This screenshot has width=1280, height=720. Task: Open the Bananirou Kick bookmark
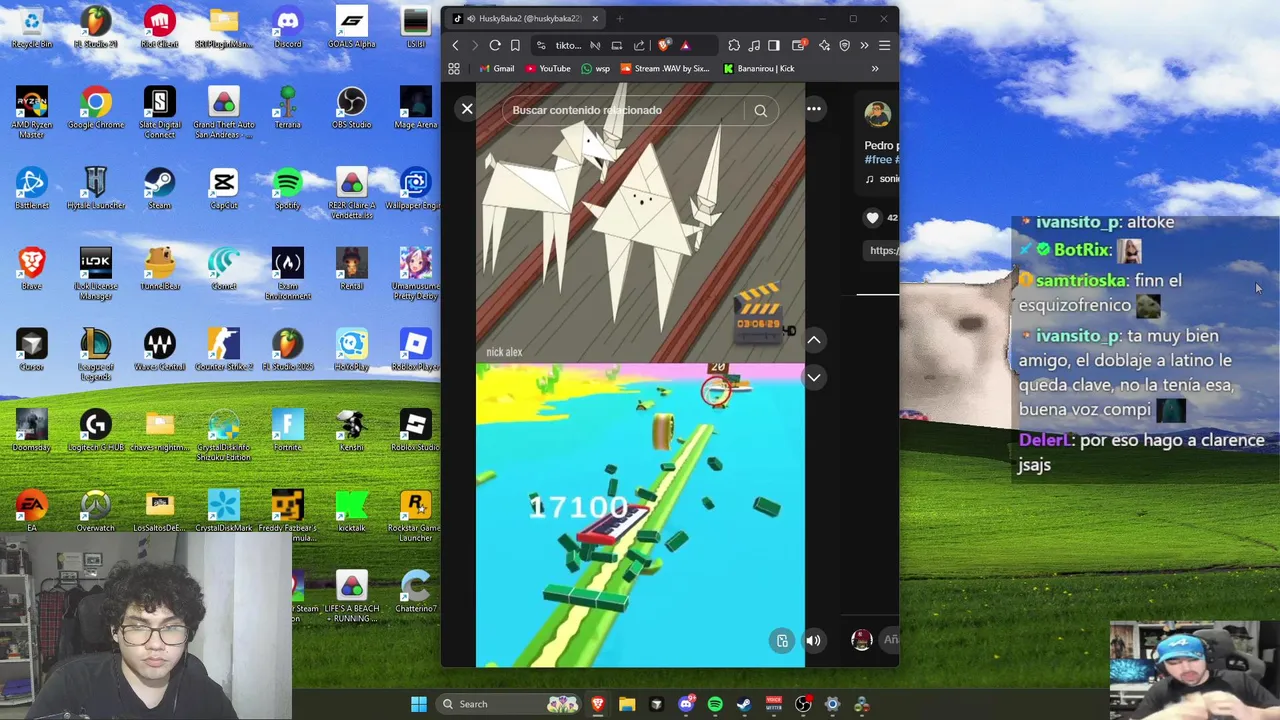pos(759,69)
